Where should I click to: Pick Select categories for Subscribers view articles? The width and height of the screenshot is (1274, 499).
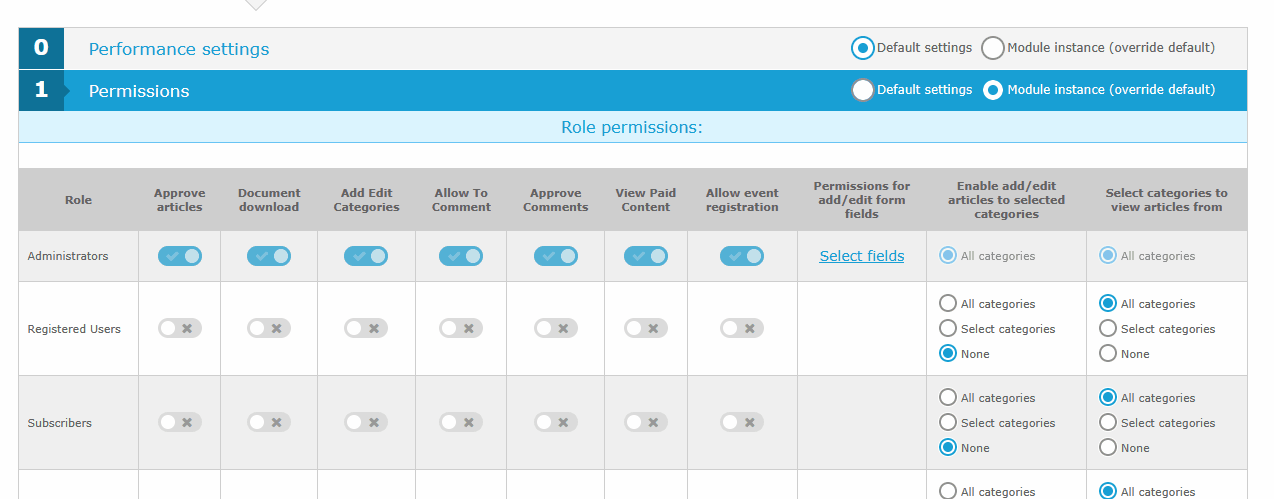[1108, 423]
